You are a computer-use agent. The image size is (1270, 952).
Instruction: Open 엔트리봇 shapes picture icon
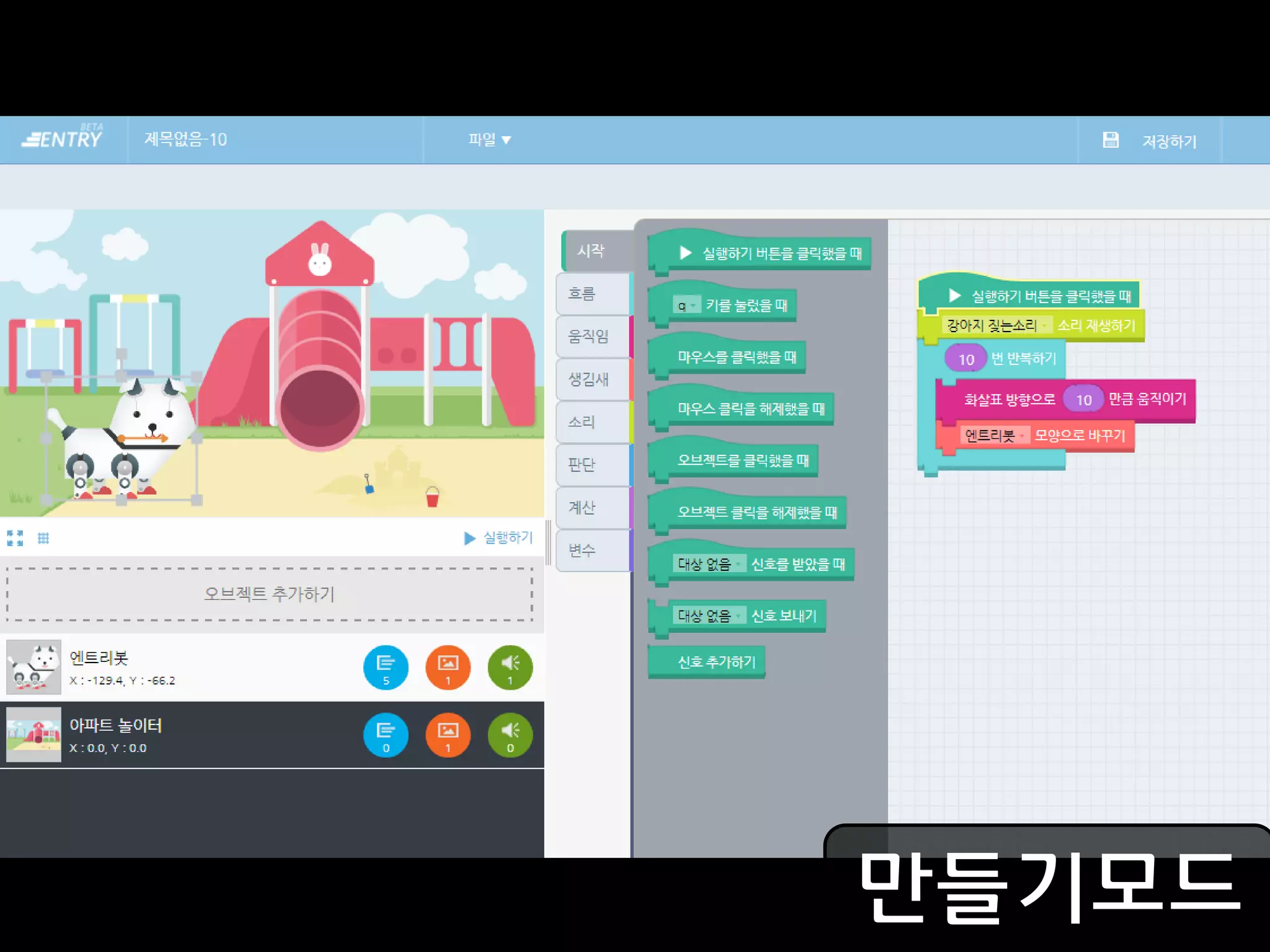(448, 668)
